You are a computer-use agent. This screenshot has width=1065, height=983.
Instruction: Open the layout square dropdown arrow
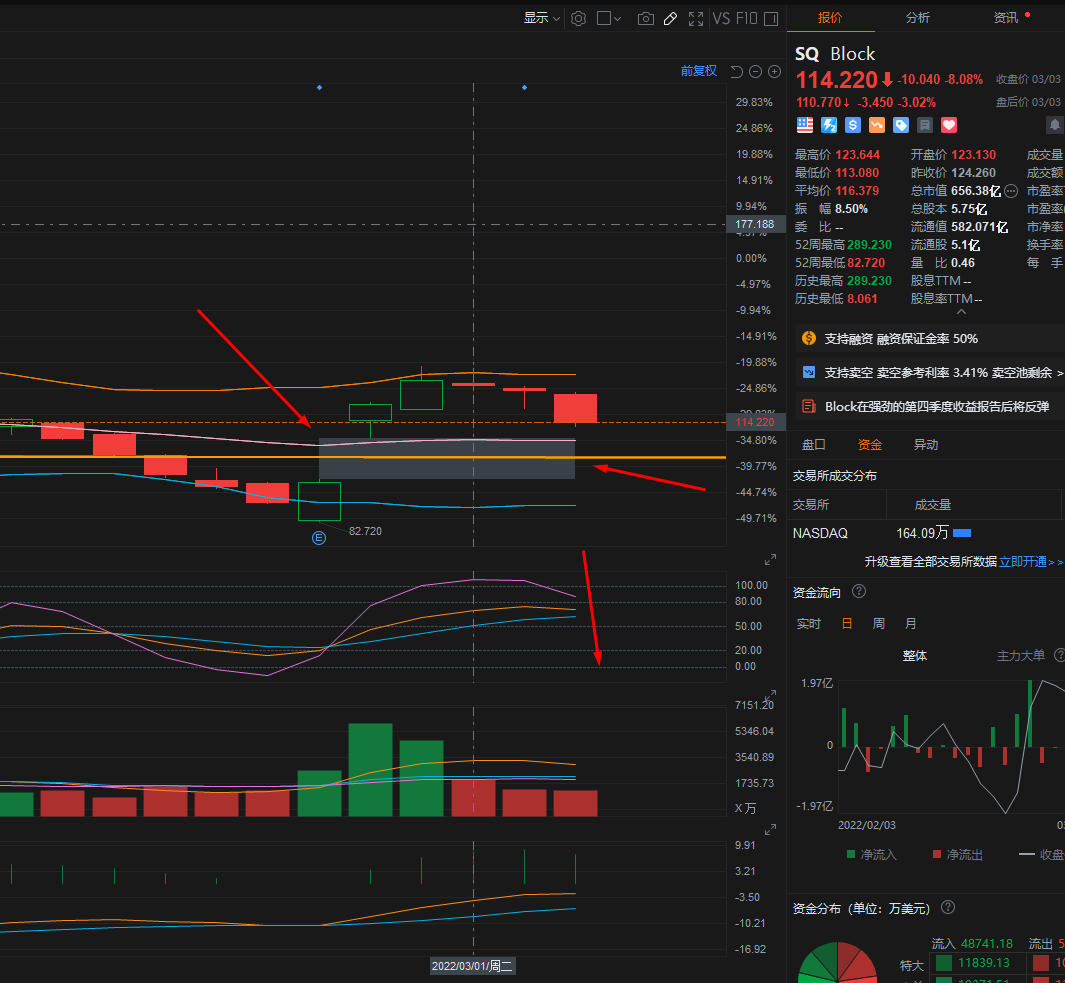coord(617,18)
